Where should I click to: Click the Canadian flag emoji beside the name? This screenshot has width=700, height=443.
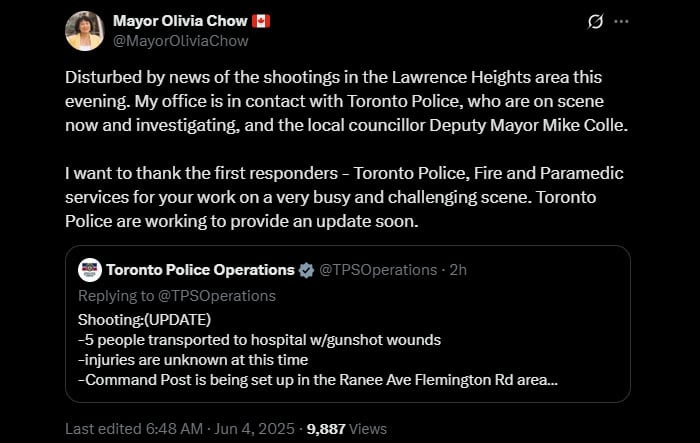click(x=261, y=21)
